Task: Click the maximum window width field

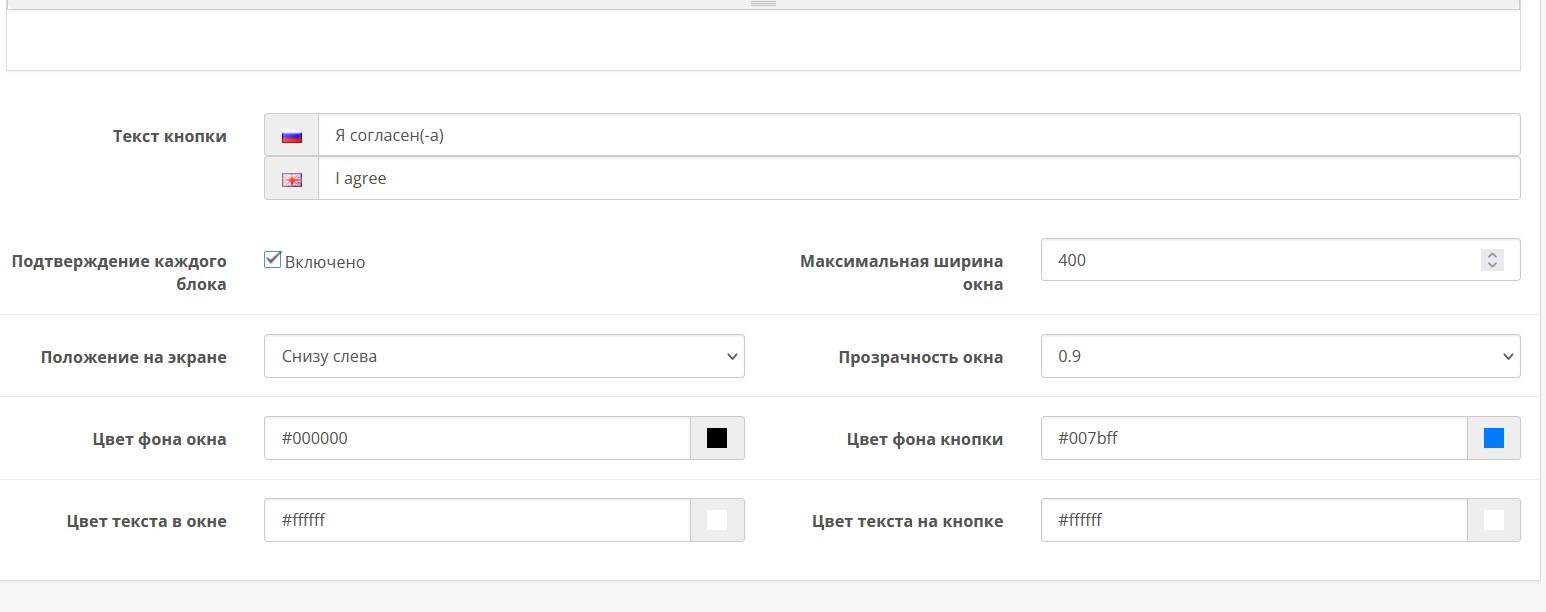Action: point(1258,260)
